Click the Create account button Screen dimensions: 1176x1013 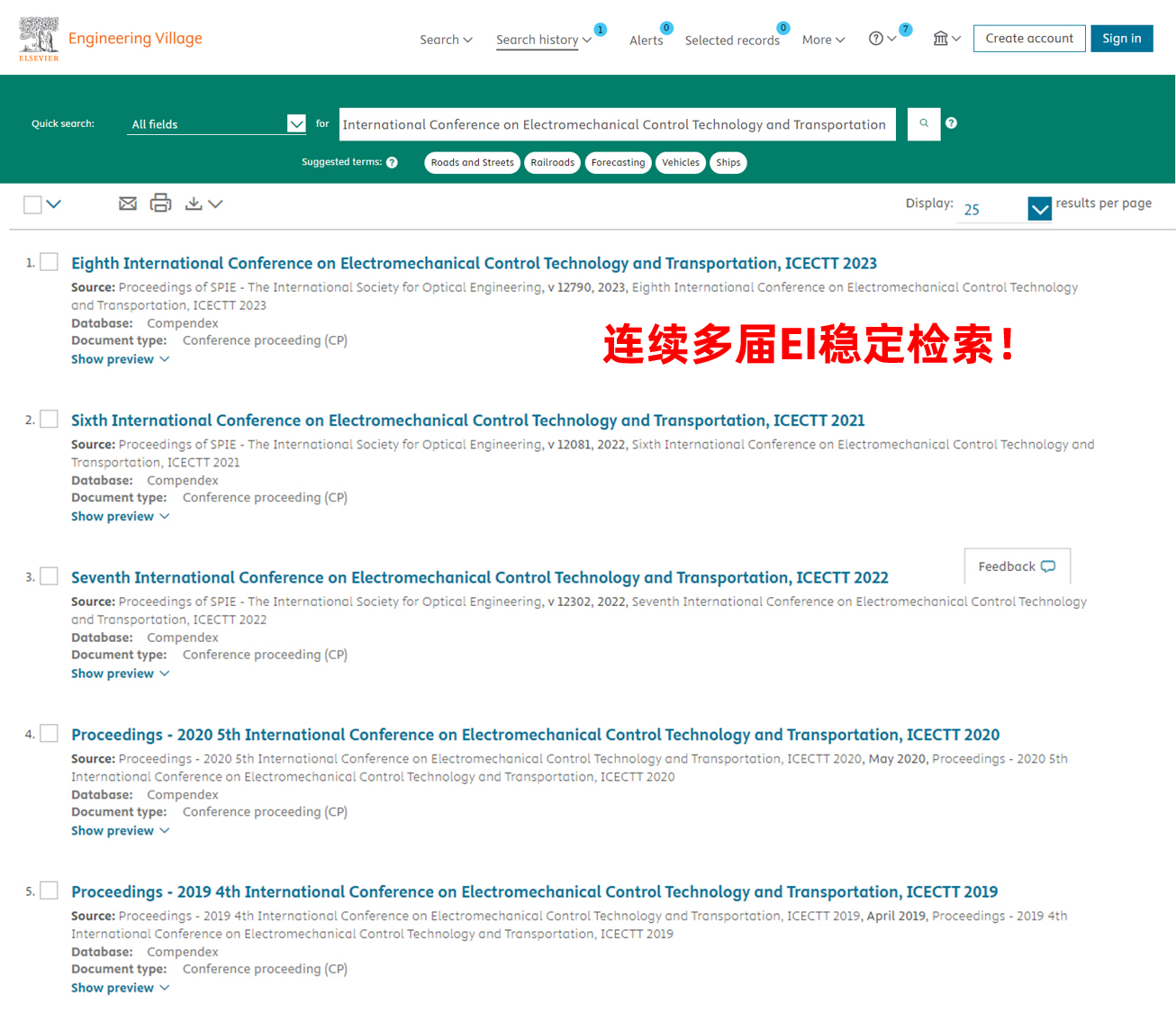point(1029,39)
